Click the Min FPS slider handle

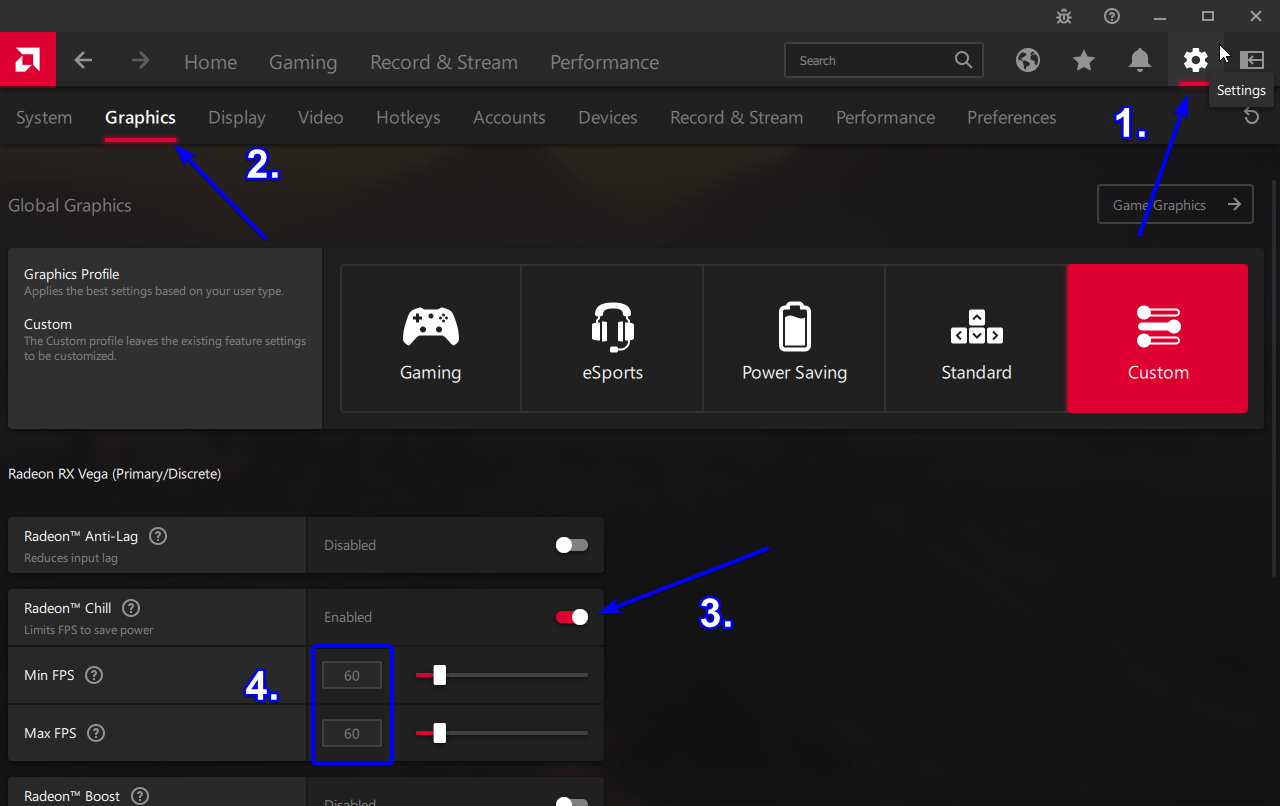[439, 675]
